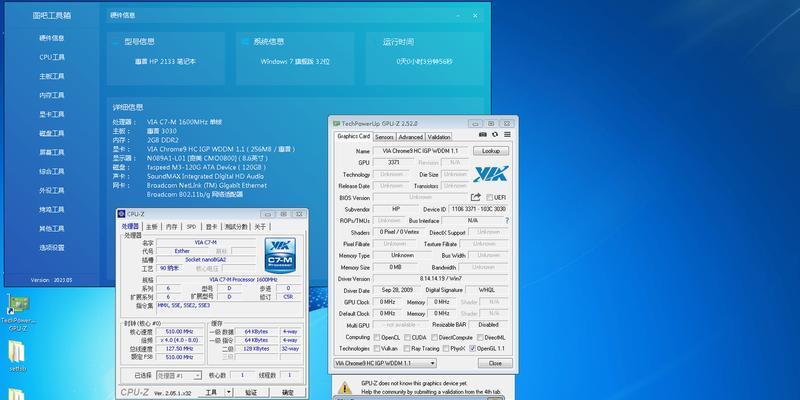Open the setfsb folder on desktop
Screen dimensions: 800x400
[x=17, y=356]
